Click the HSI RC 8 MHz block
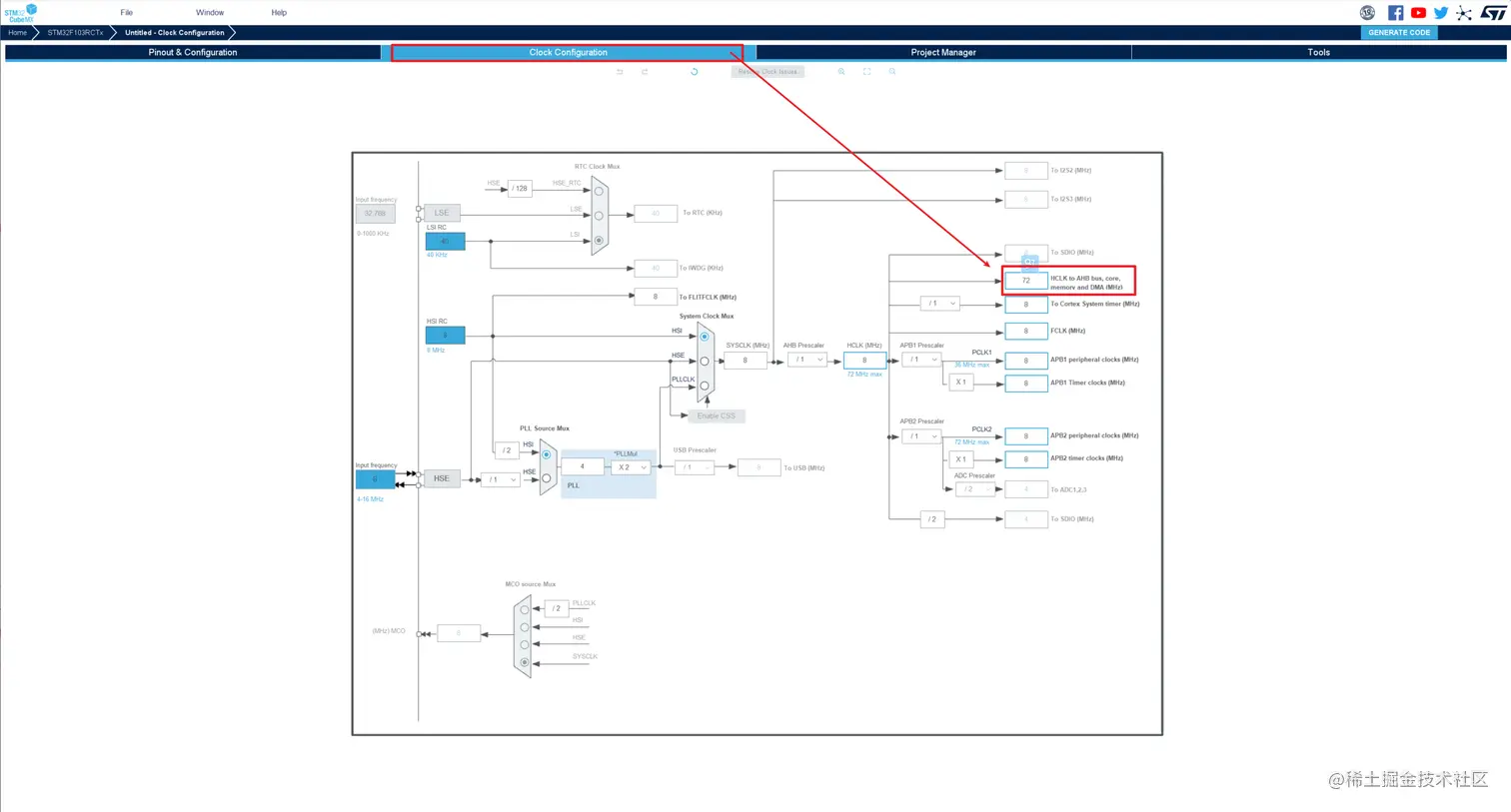 coord(446,336)
